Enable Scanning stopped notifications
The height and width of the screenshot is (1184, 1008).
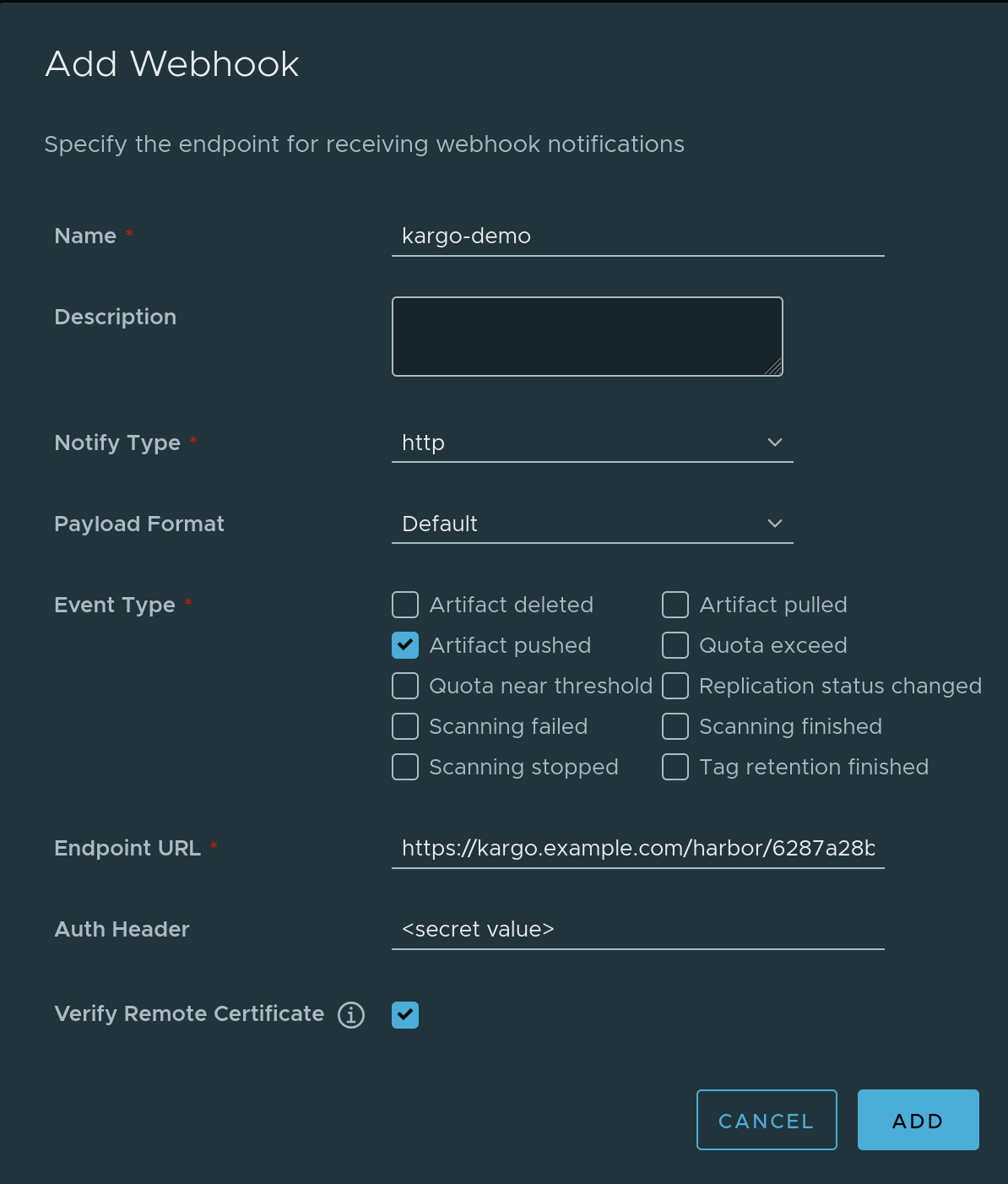[x=405, y=767]
